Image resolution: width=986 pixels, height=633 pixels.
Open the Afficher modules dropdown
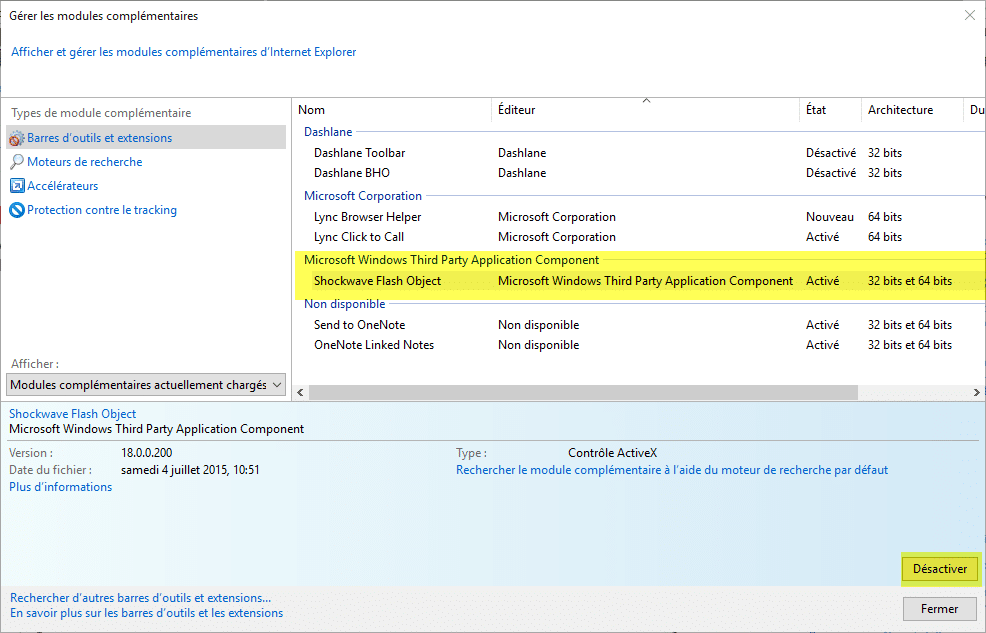point(146,385)
